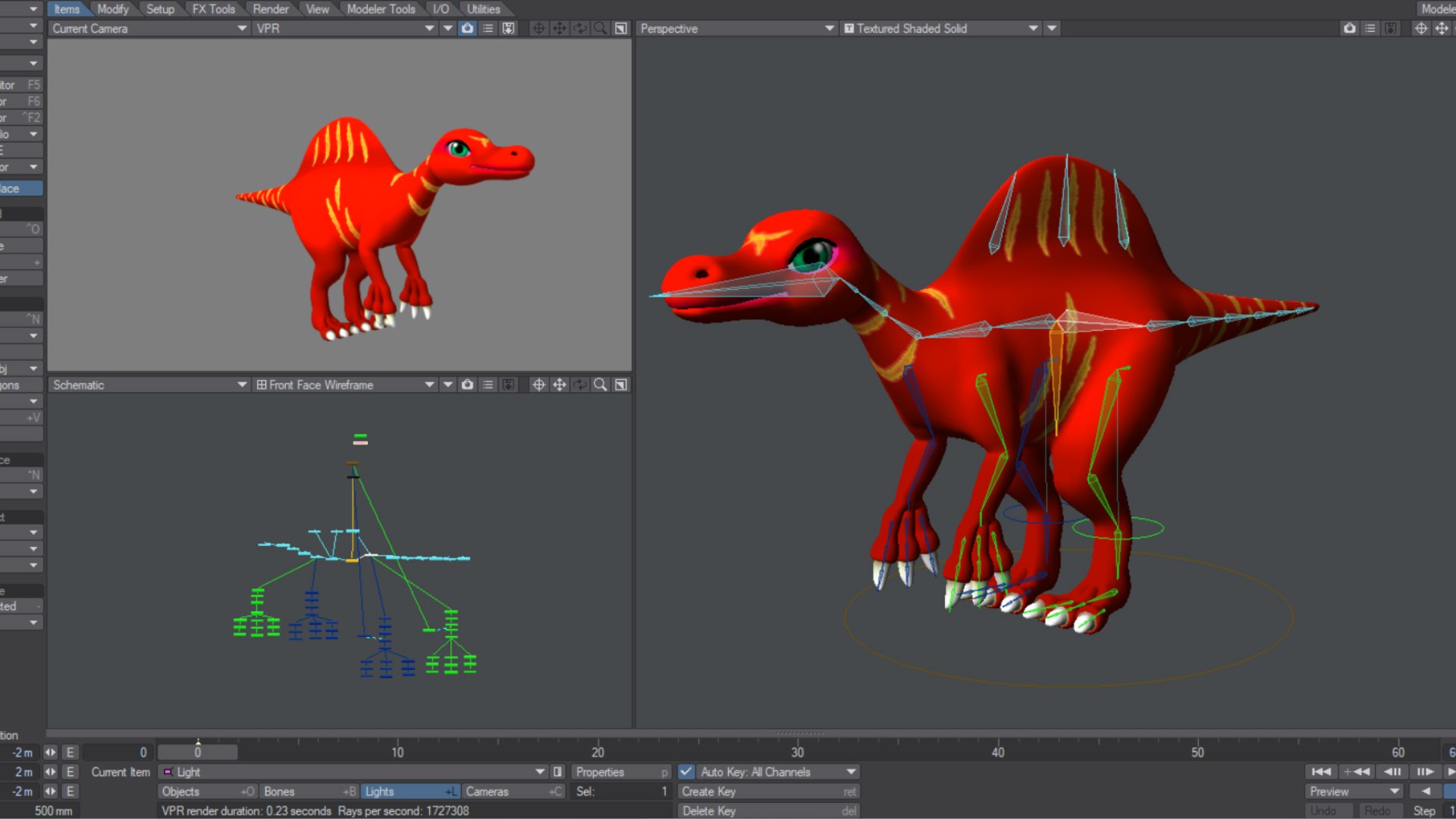Viewport: 1456px width, 819px height.
Task: Select Cameras edit mode
Action: coord(514,791)
